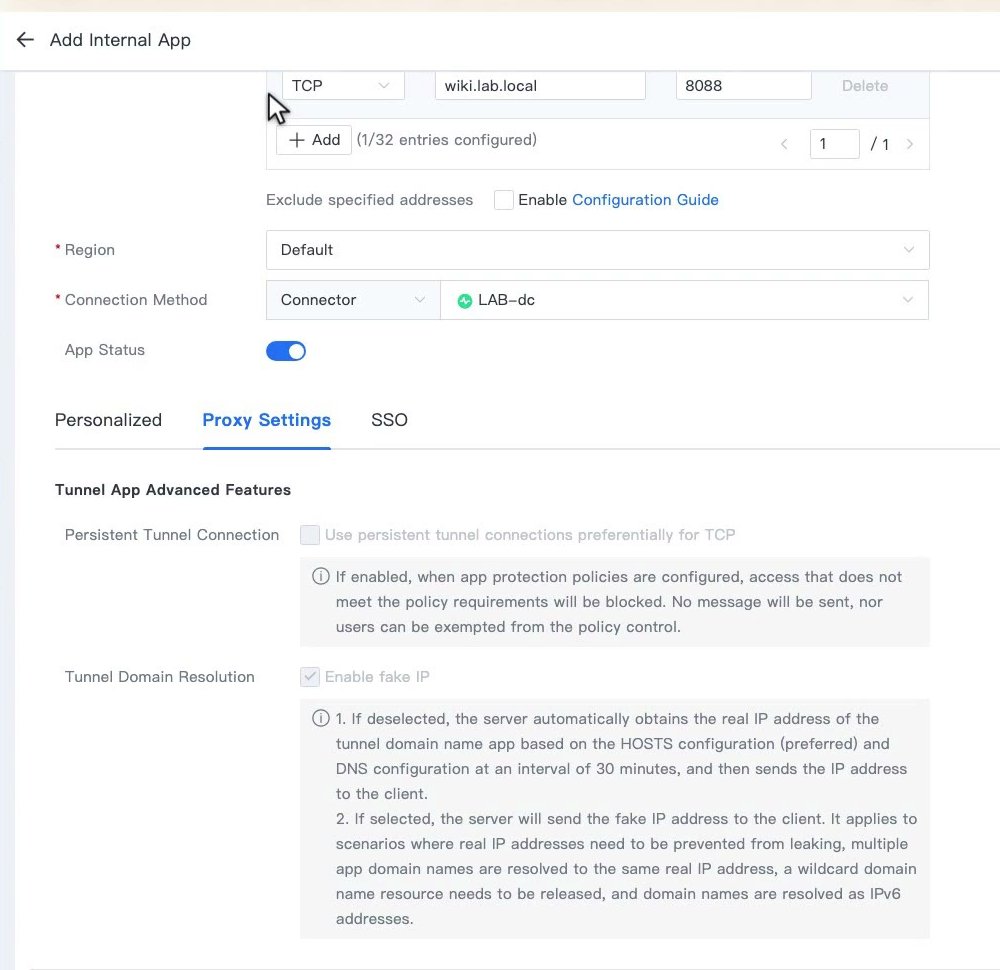Image resolution: width=1000 pixels, height=970 pixels.
Task: Go to next page of address entries
Action: (x=909, y=144)
